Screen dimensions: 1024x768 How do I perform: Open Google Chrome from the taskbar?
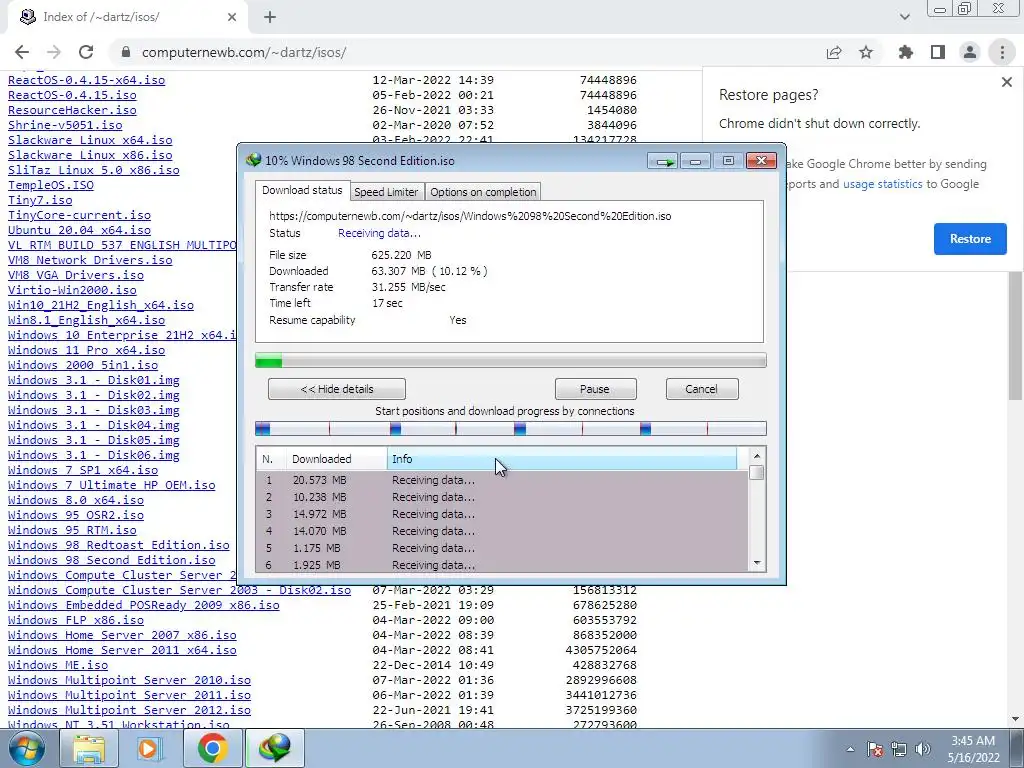[x=212, y=748]
